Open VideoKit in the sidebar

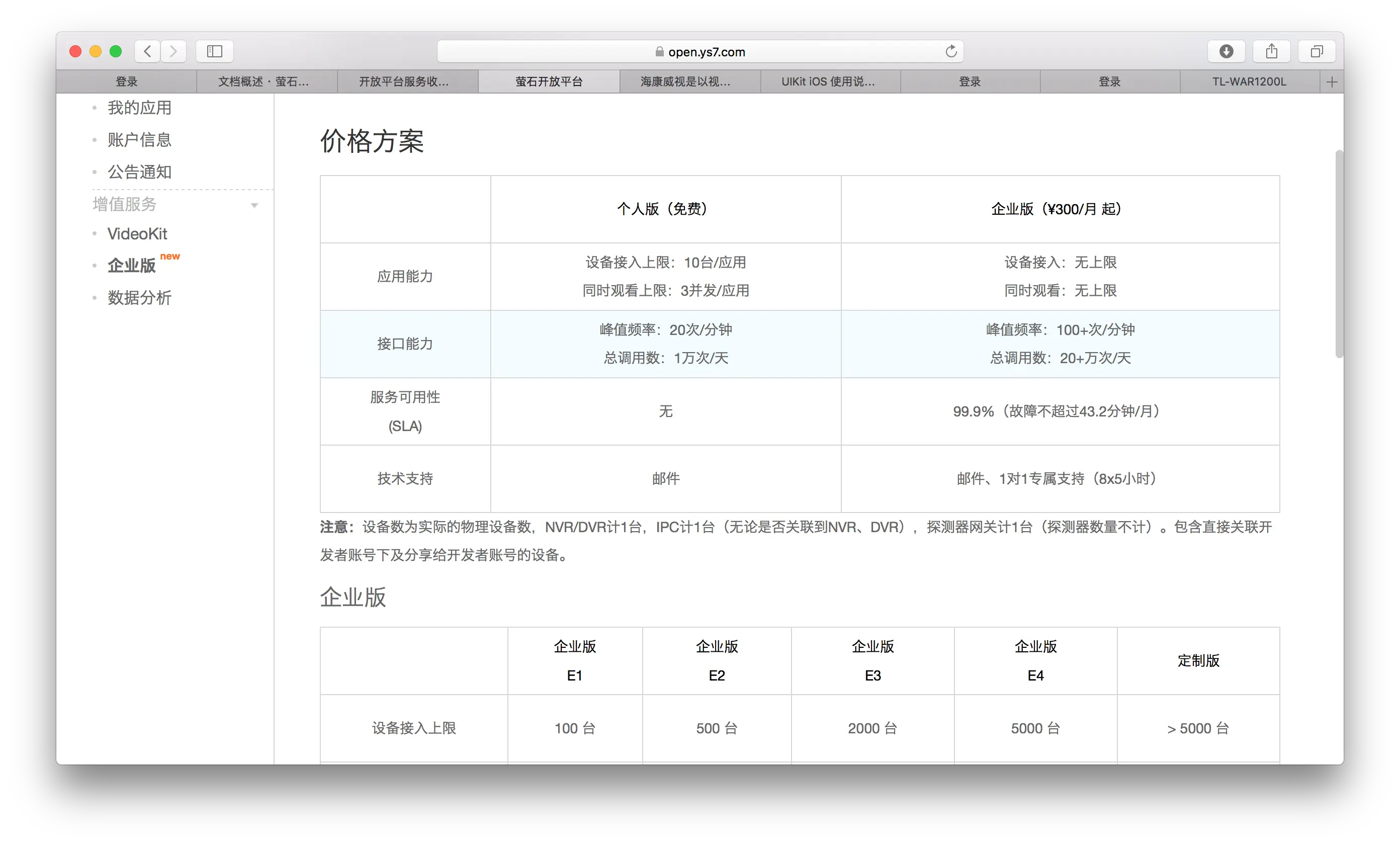click(137, 233)
